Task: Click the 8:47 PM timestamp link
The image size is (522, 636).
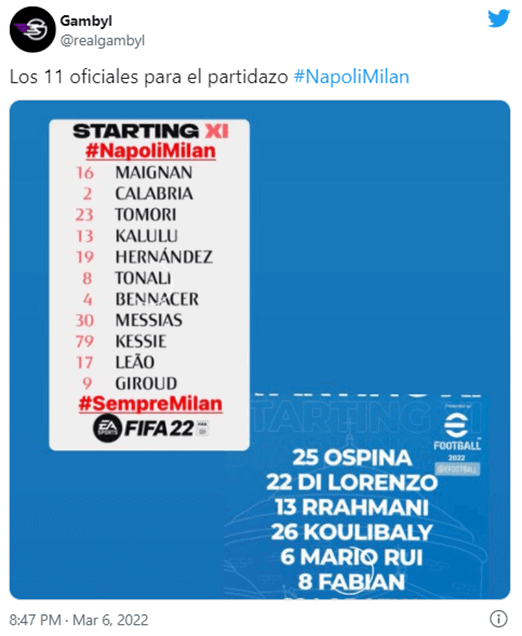Action: (35, 620)
